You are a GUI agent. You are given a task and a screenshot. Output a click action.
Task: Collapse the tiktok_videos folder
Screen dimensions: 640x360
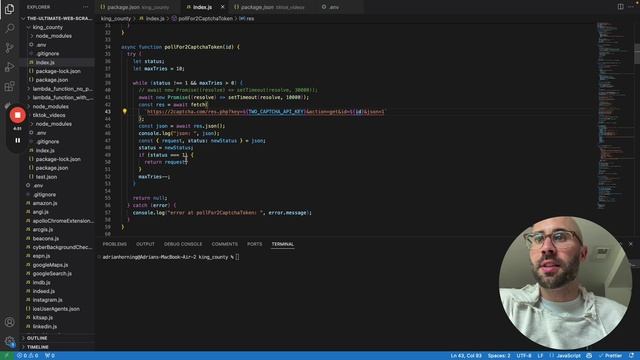pos(49,115)
